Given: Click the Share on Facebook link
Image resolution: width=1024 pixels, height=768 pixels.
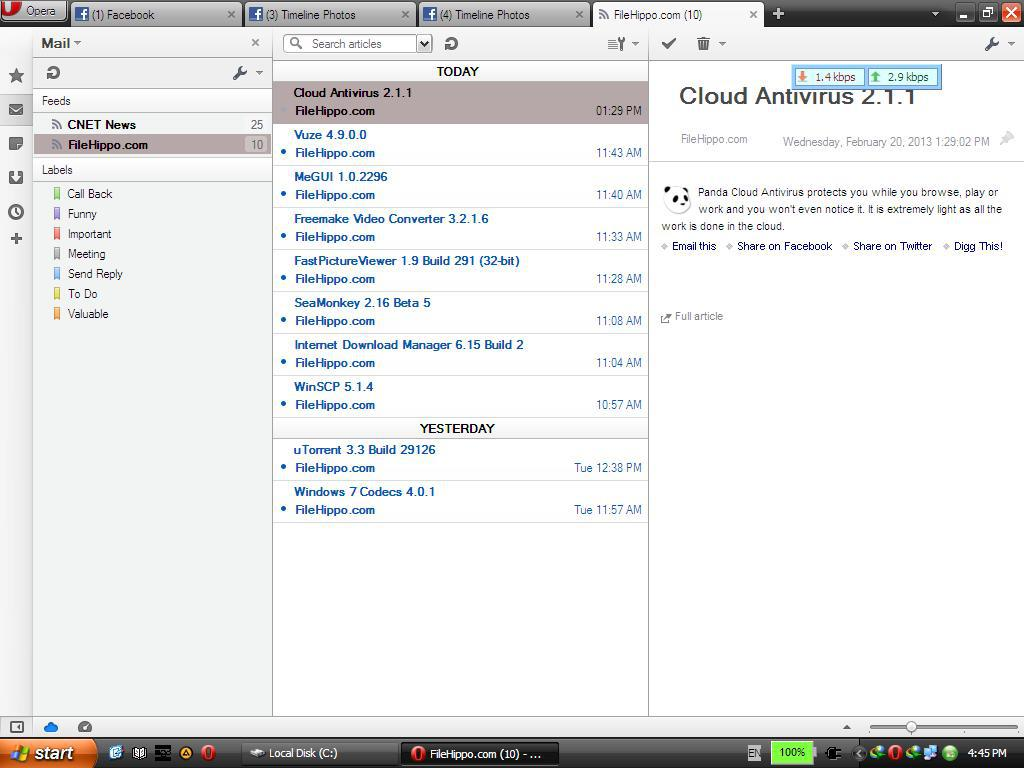Looking at the screenshot, I should 784,246.
